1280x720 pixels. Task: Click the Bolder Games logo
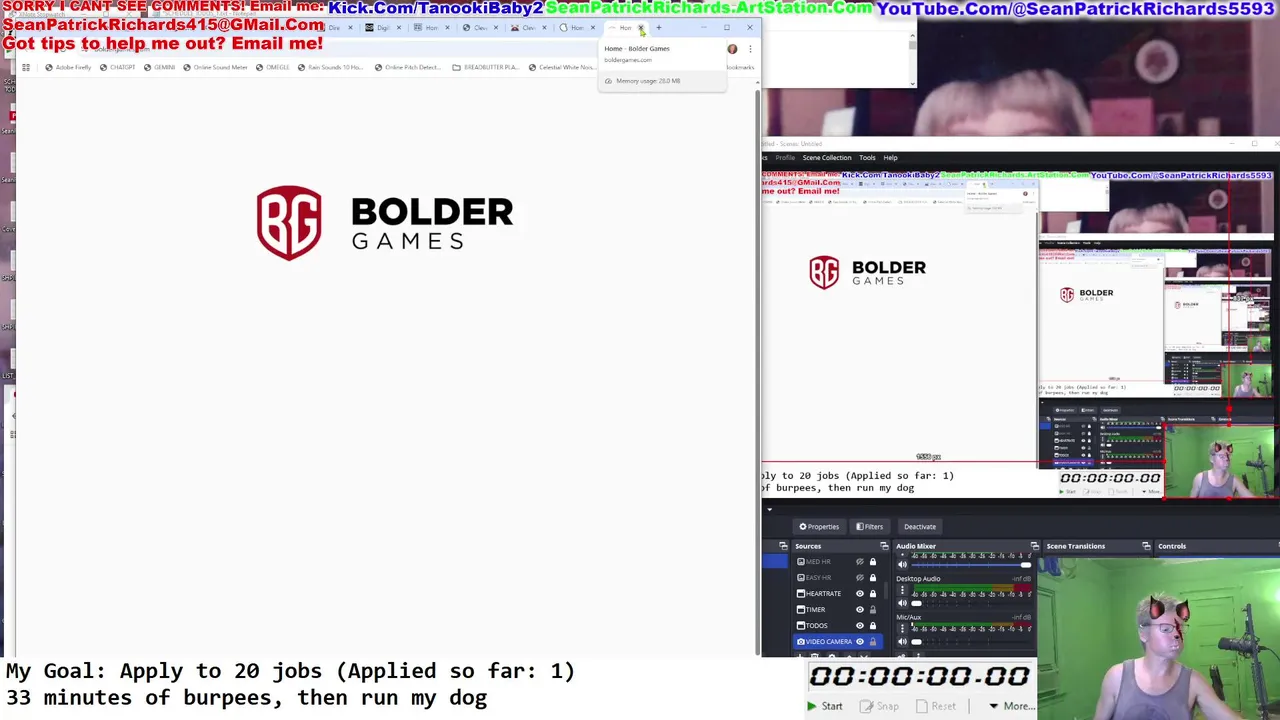tap(385, 223)
